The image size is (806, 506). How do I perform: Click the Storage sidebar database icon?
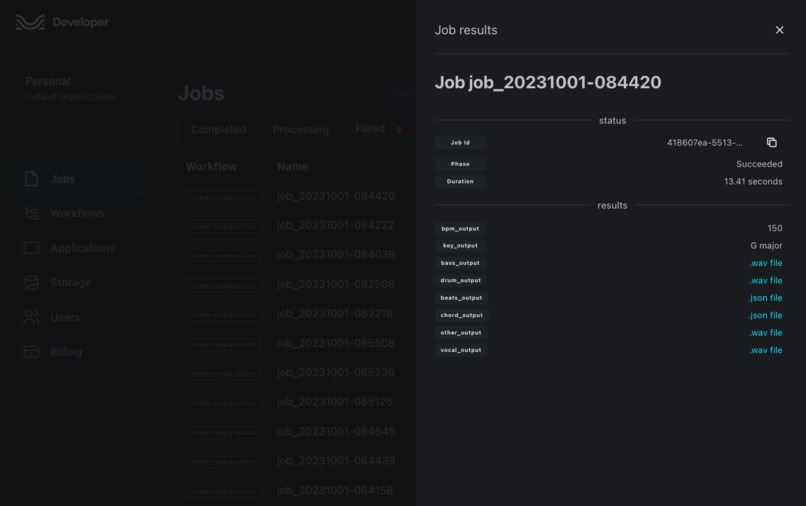click(x=31, y=282)
